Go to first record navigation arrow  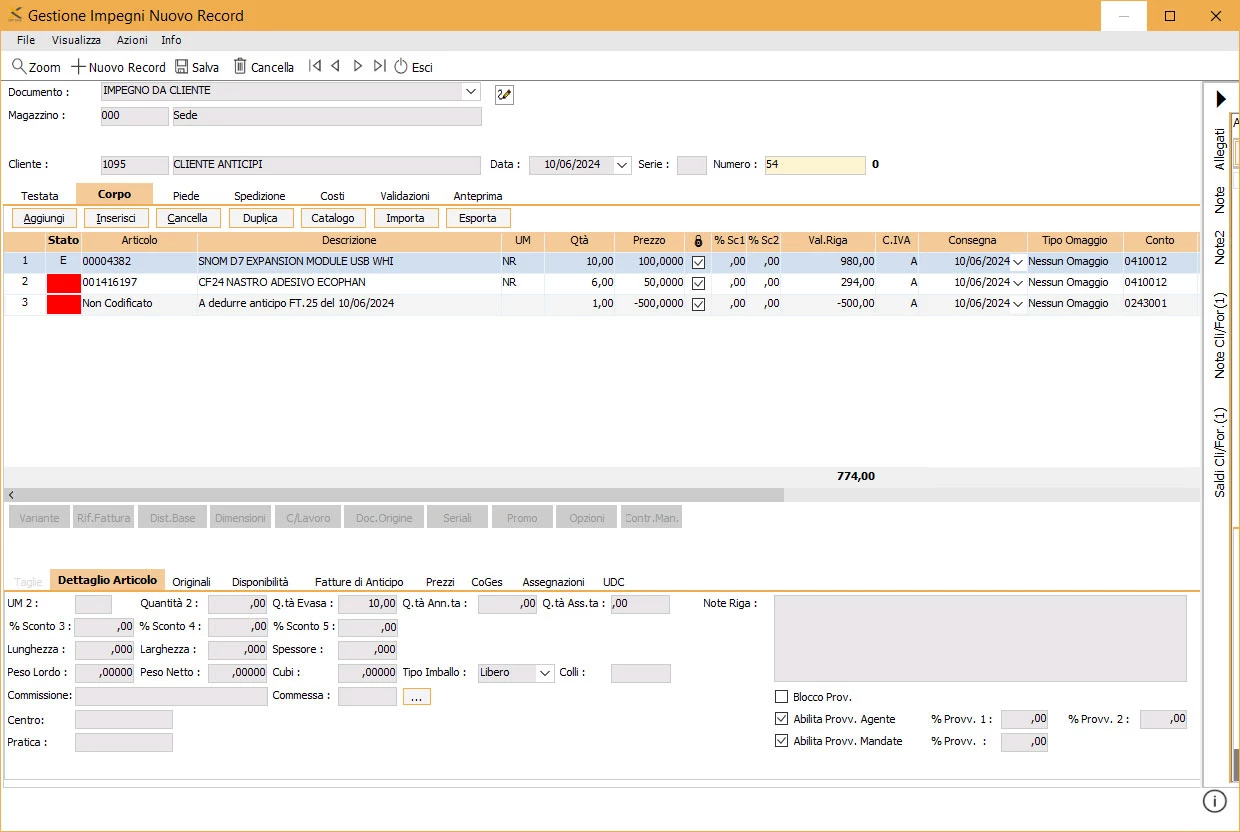(x=315, y=66)
